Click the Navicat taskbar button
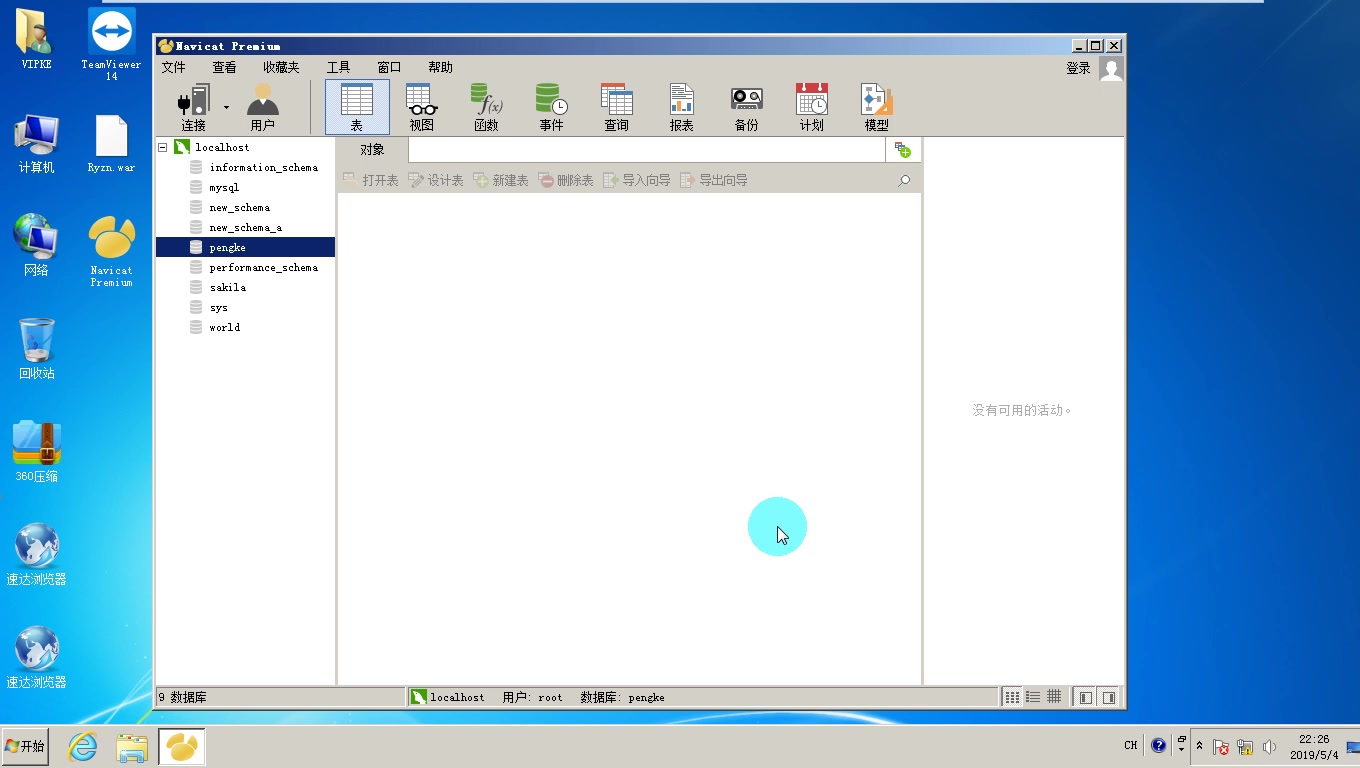 tap(181, 746)
